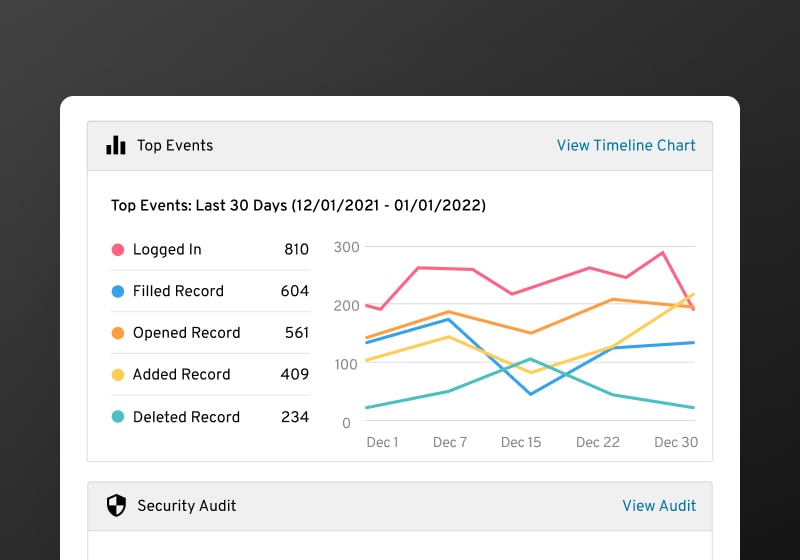Click the shield icon beside Security Audit

[x=116, y=506]
